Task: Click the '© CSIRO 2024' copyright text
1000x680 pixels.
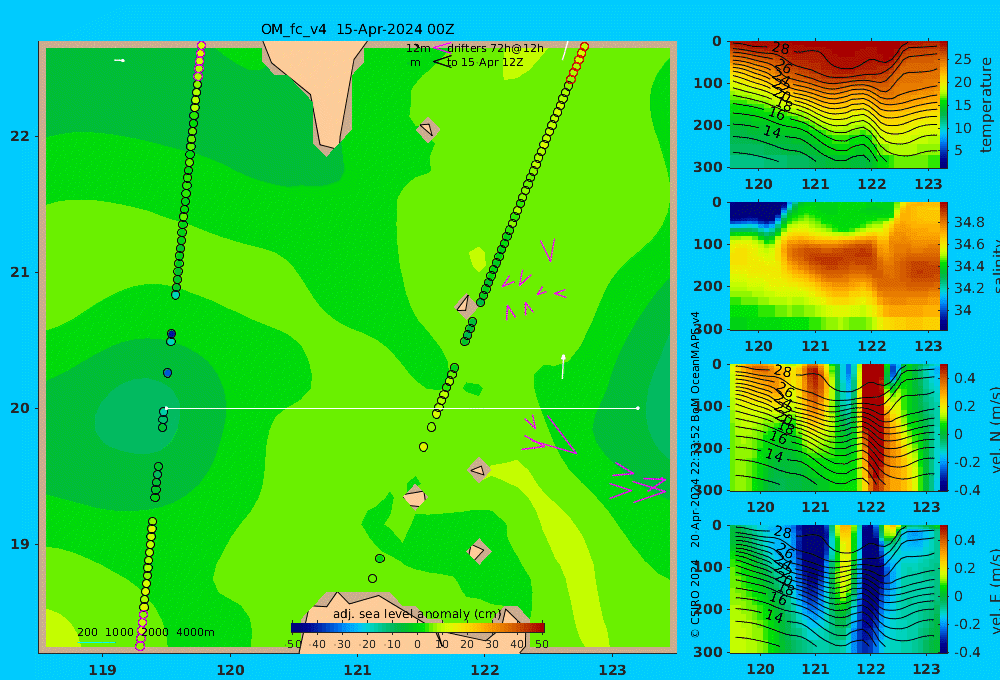Action: (696, 600)
